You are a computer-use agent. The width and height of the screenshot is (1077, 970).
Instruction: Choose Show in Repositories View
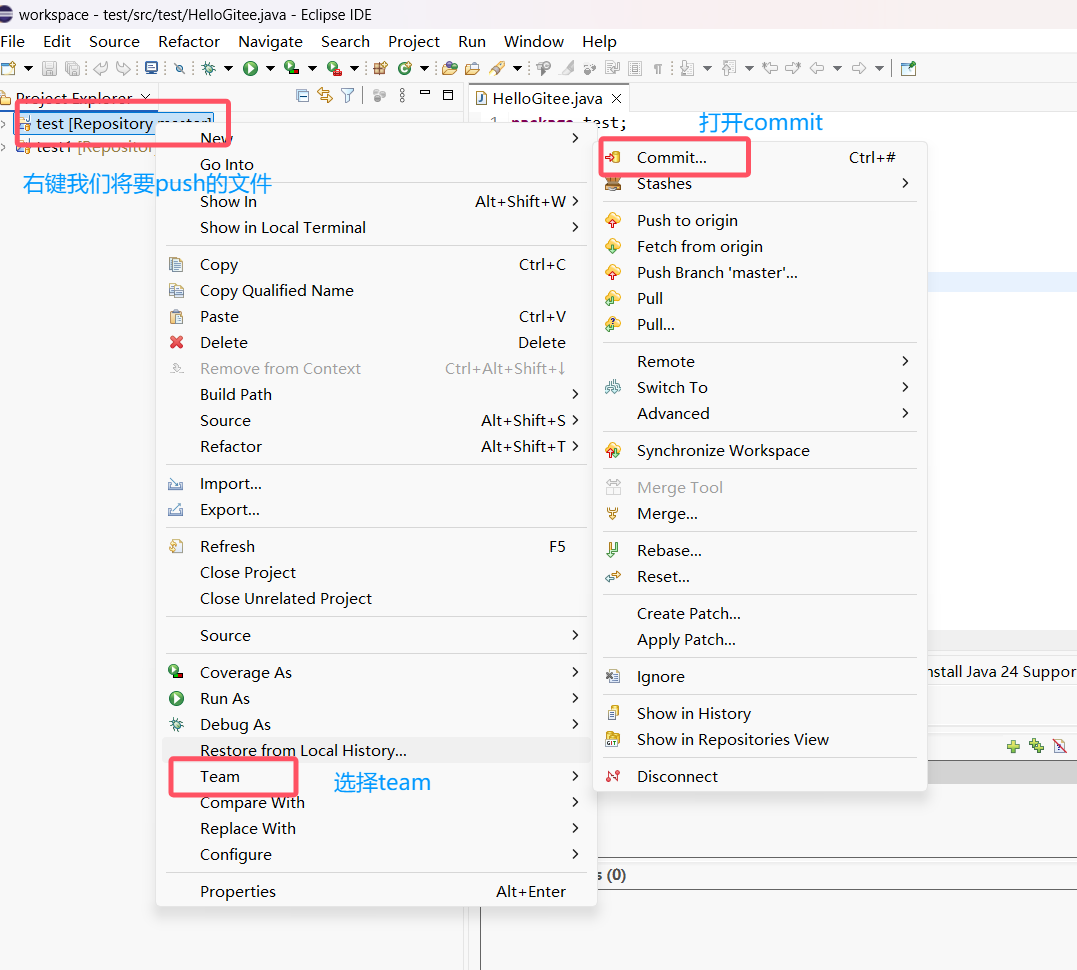click(760, 739)
